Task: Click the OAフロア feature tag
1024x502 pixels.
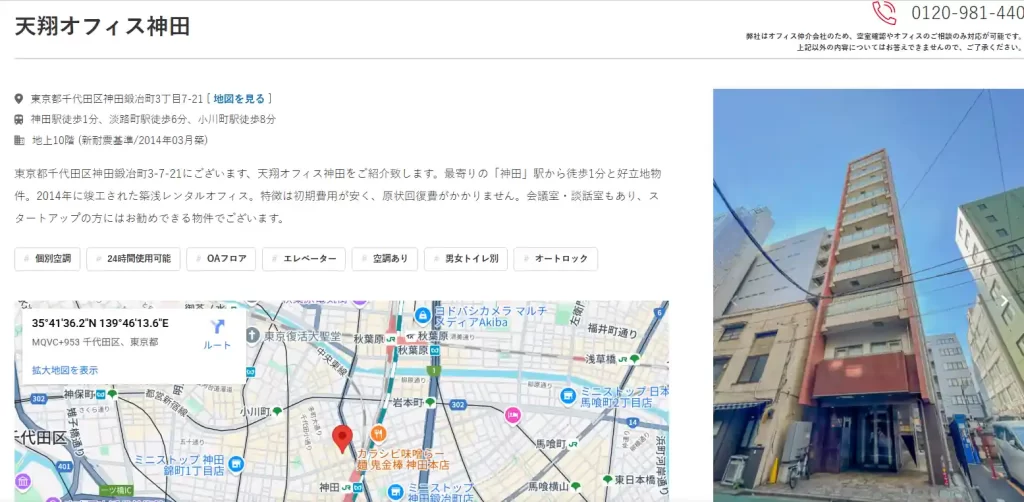Action: coord(221,259)
